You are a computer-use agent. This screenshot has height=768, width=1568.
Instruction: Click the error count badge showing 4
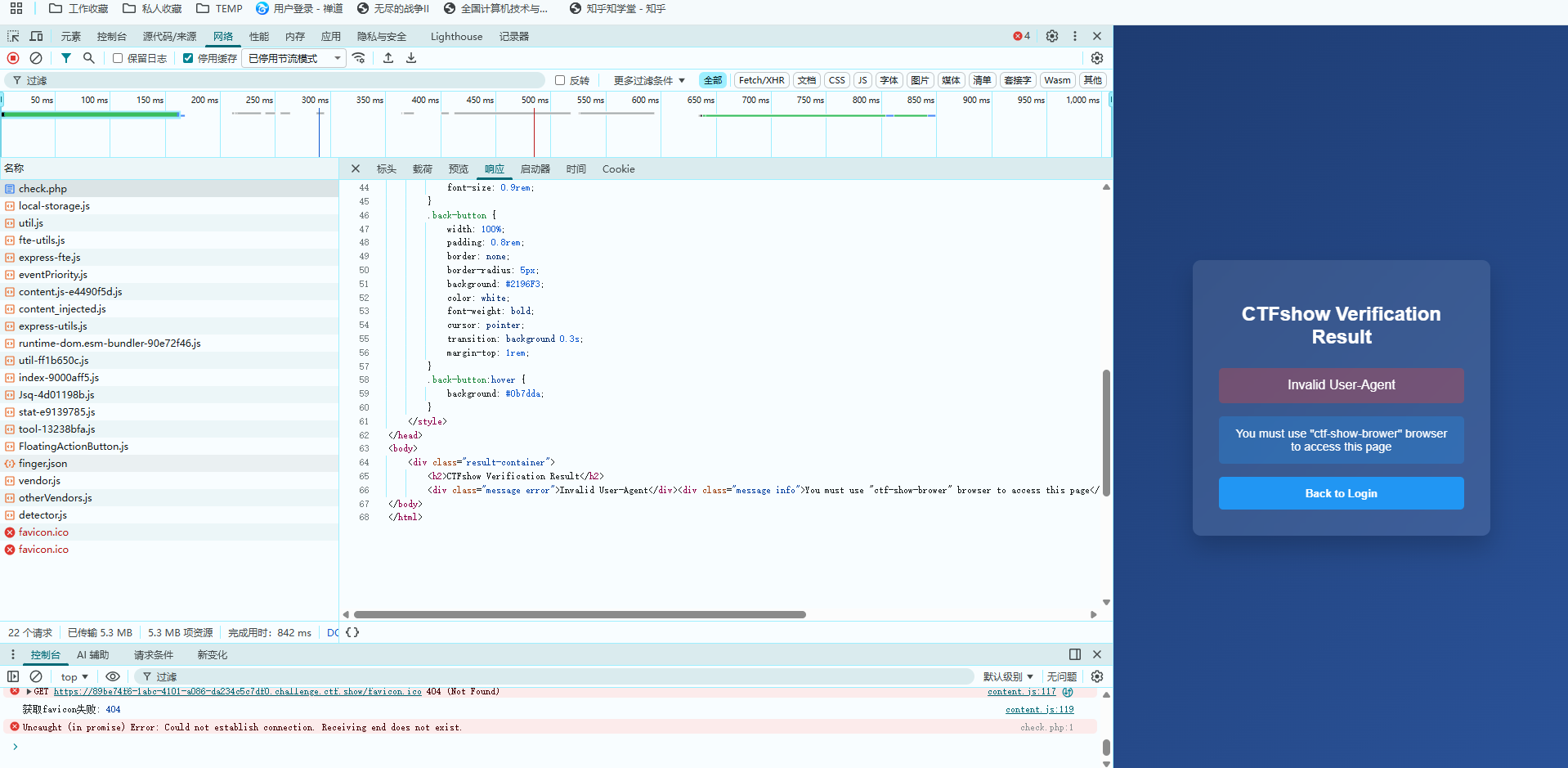1022,36
